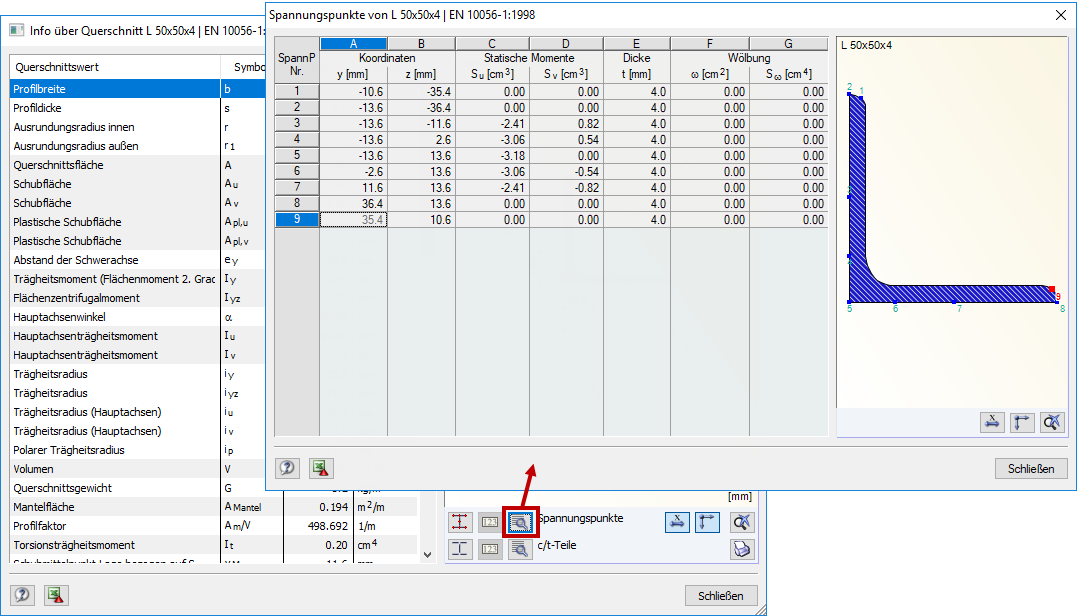Select column header G in the Spannungspunkte table
This screenshot has width=1081, height=616.
point(788,43)
